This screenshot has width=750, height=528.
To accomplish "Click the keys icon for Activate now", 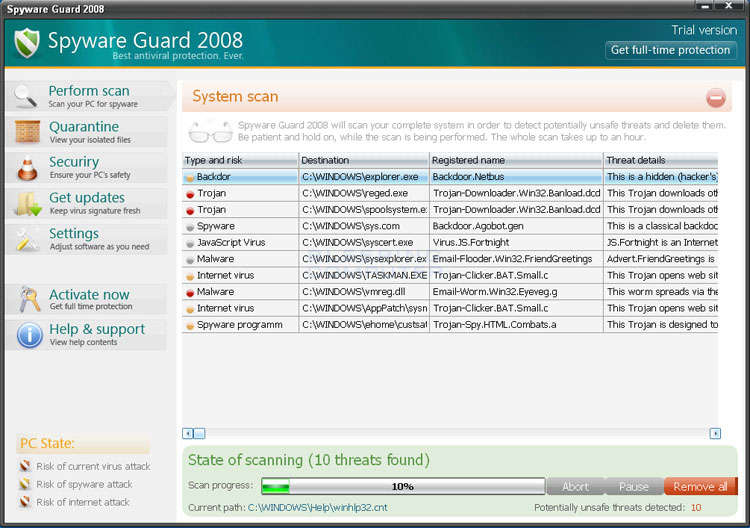I will 29,299.
